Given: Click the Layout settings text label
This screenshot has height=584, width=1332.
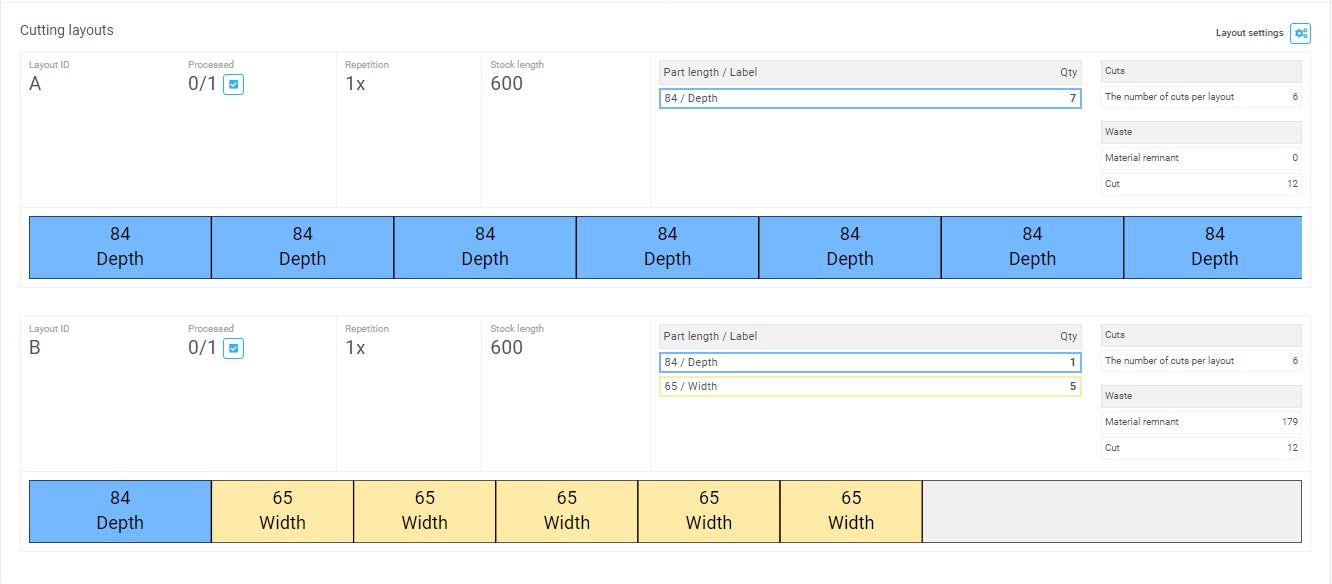Looking at the screenshot, I should click(x=1249, y=33).
